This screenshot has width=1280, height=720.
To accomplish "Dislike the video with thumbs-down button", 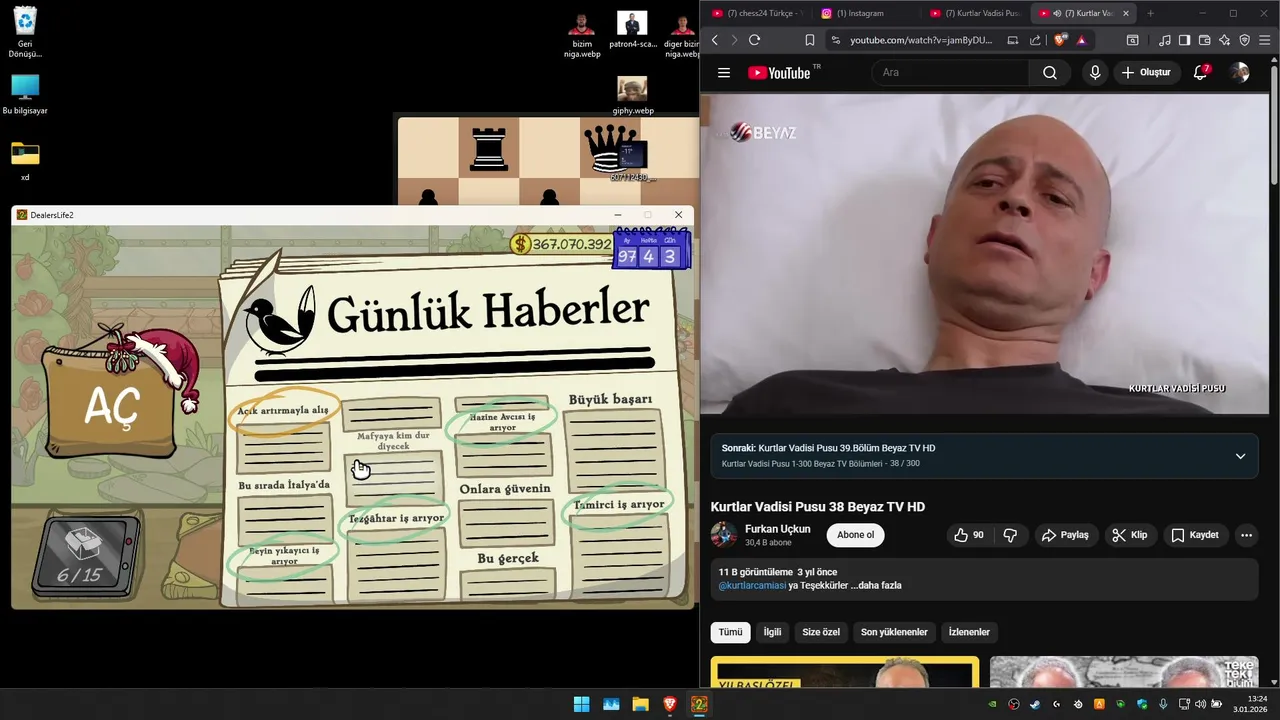I will (1010, 535).
